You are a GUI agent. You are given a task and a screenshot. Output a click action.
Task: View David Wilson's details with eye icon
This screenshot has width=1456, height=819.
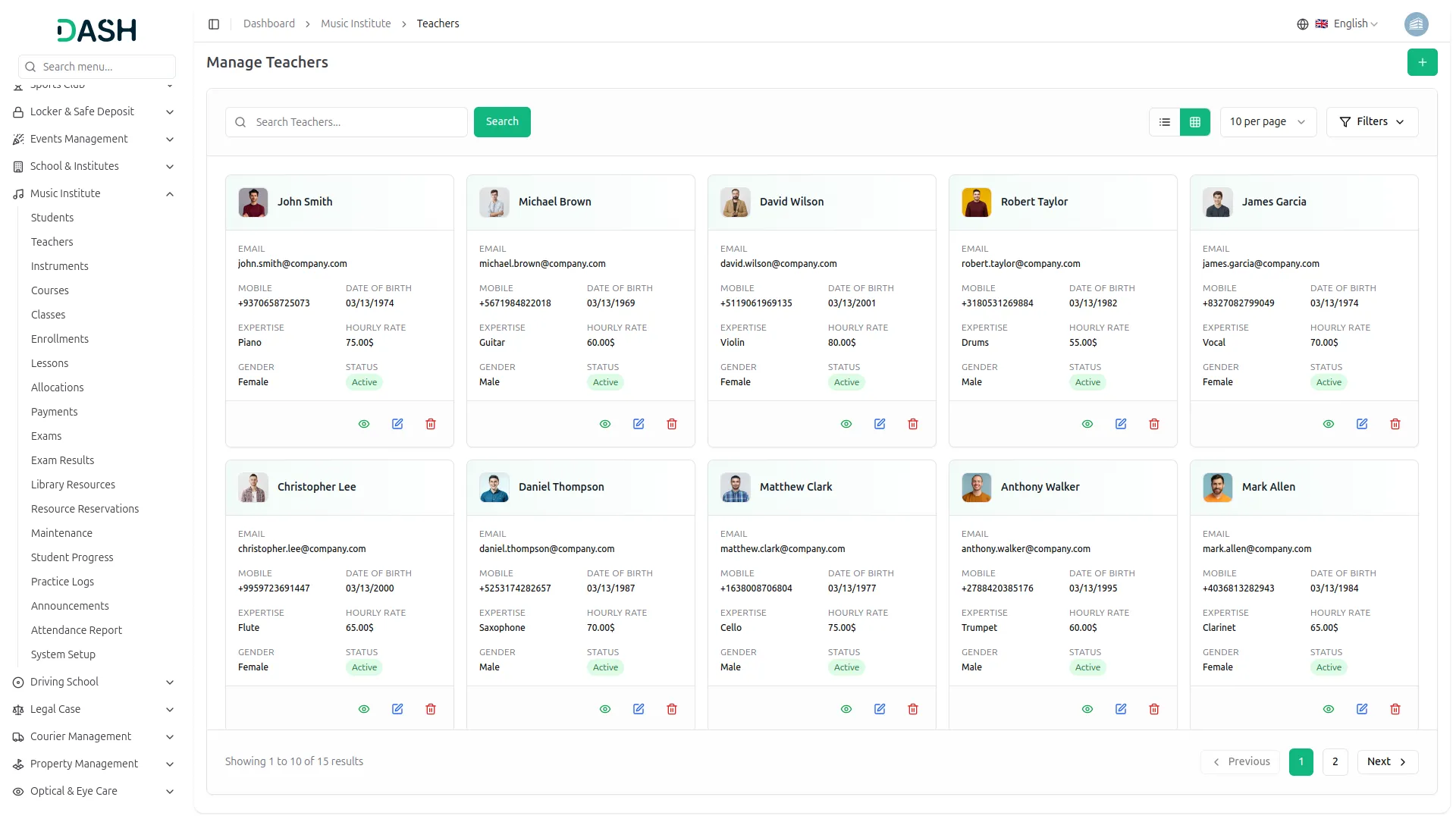tap(846, 424)
